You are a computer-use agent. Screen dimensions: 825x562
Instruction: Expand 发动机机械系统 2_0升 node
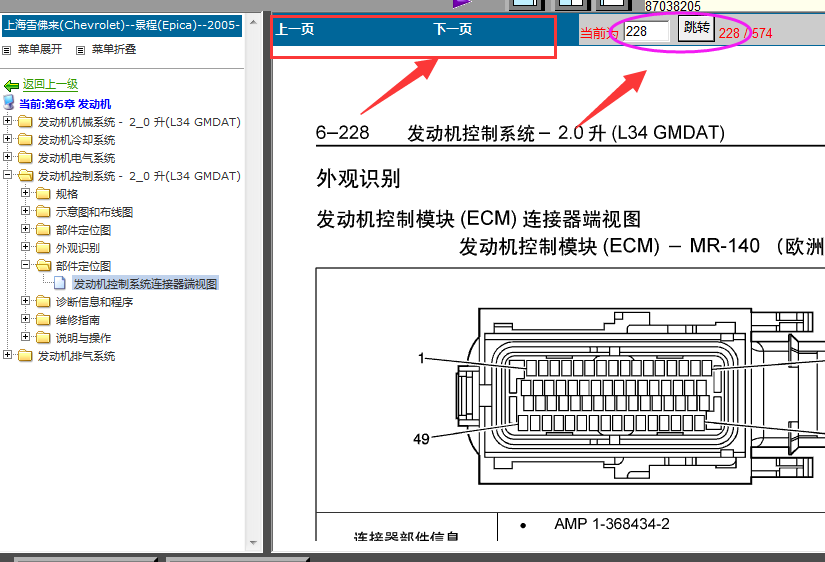7,121
